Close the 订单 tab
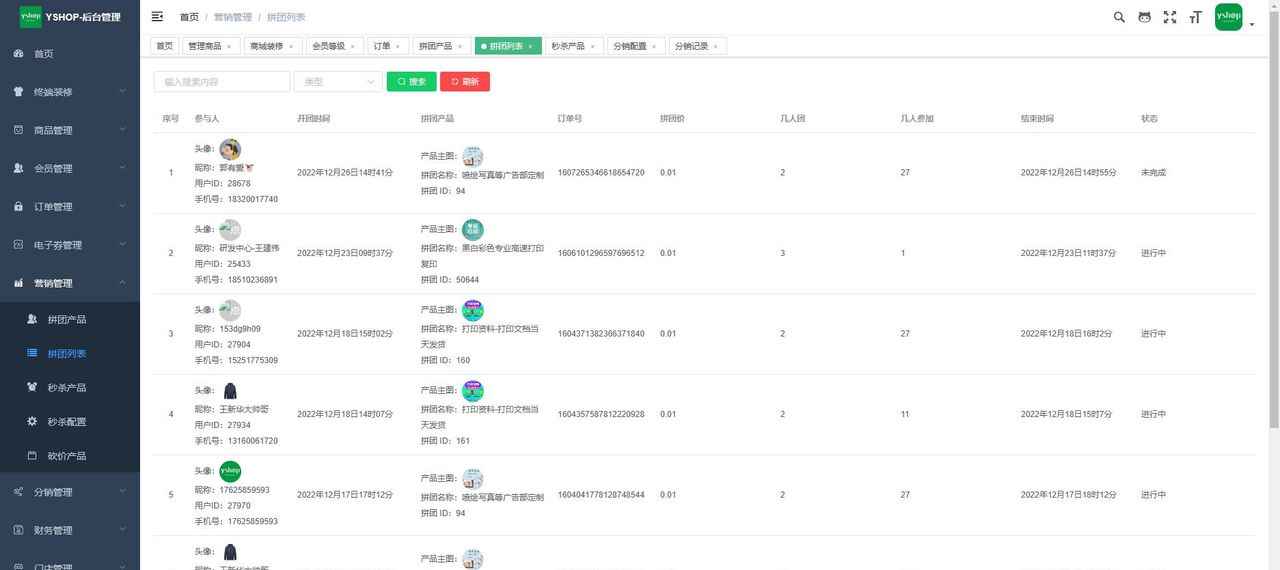 [x=398, y=46]
